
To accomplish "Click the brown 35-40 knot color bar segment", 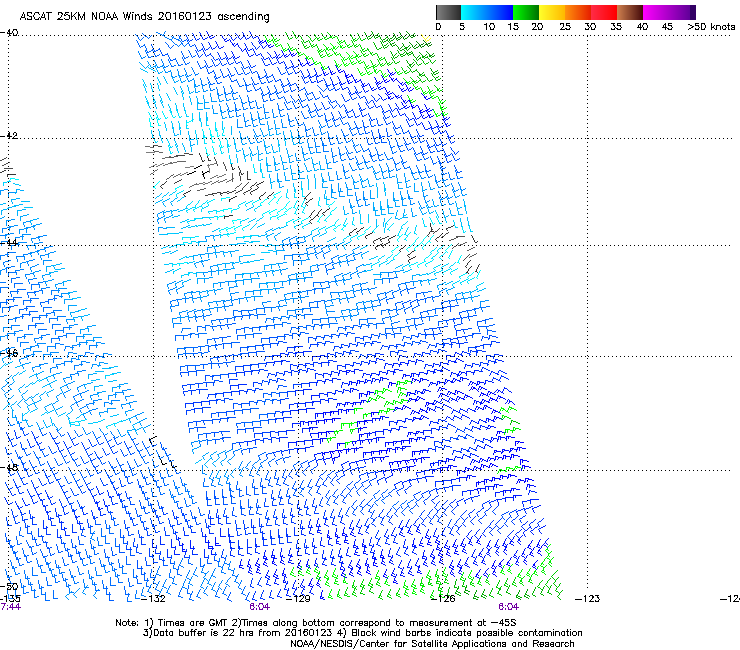I will pos(630,12).
